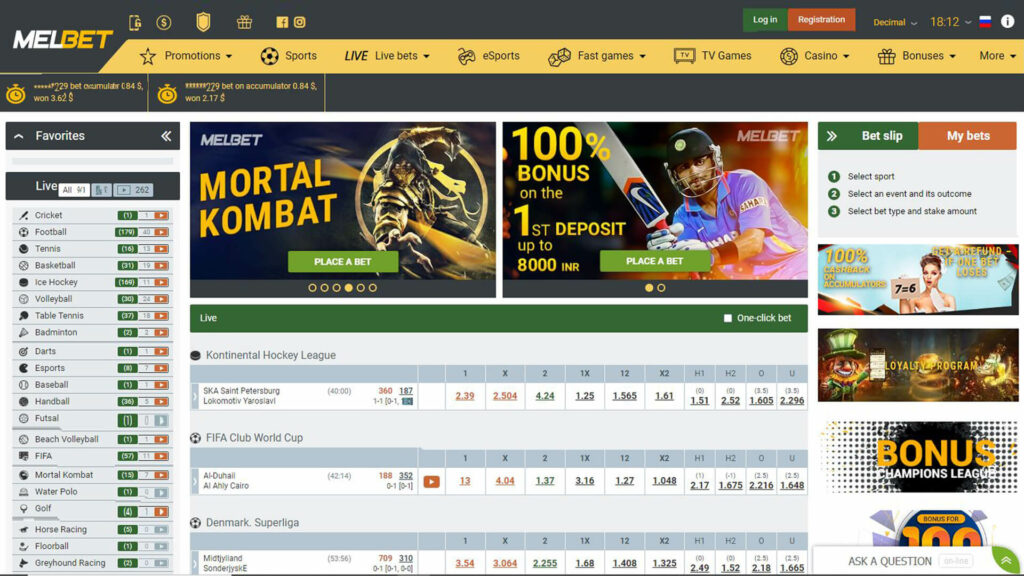
Task: Open Melbet Facebook page icon
Action: pos(282,22)
